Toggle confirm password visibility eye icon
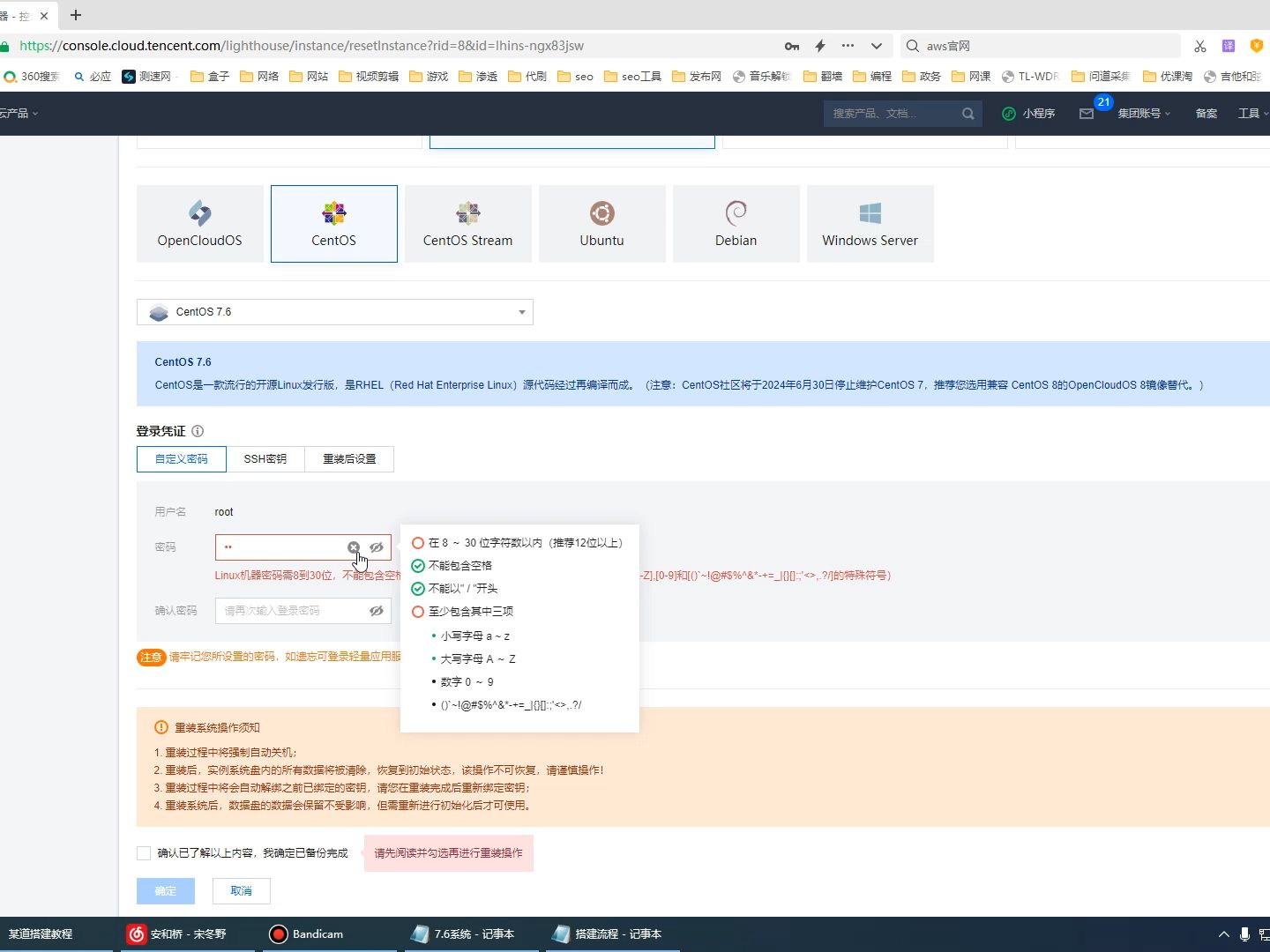This screenshot has height=952, width=1270. click(377, 611)
